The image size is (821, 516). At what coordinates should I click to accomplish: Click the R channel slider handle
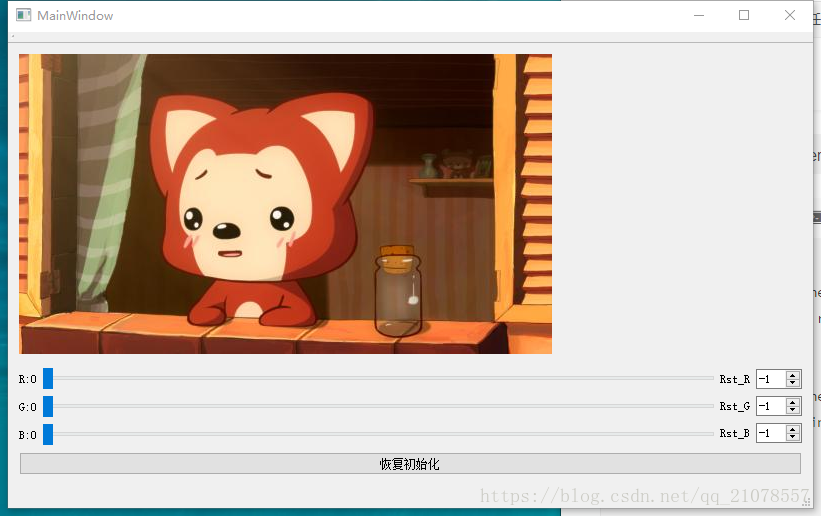pyautogui.click(x=48, y=378)
